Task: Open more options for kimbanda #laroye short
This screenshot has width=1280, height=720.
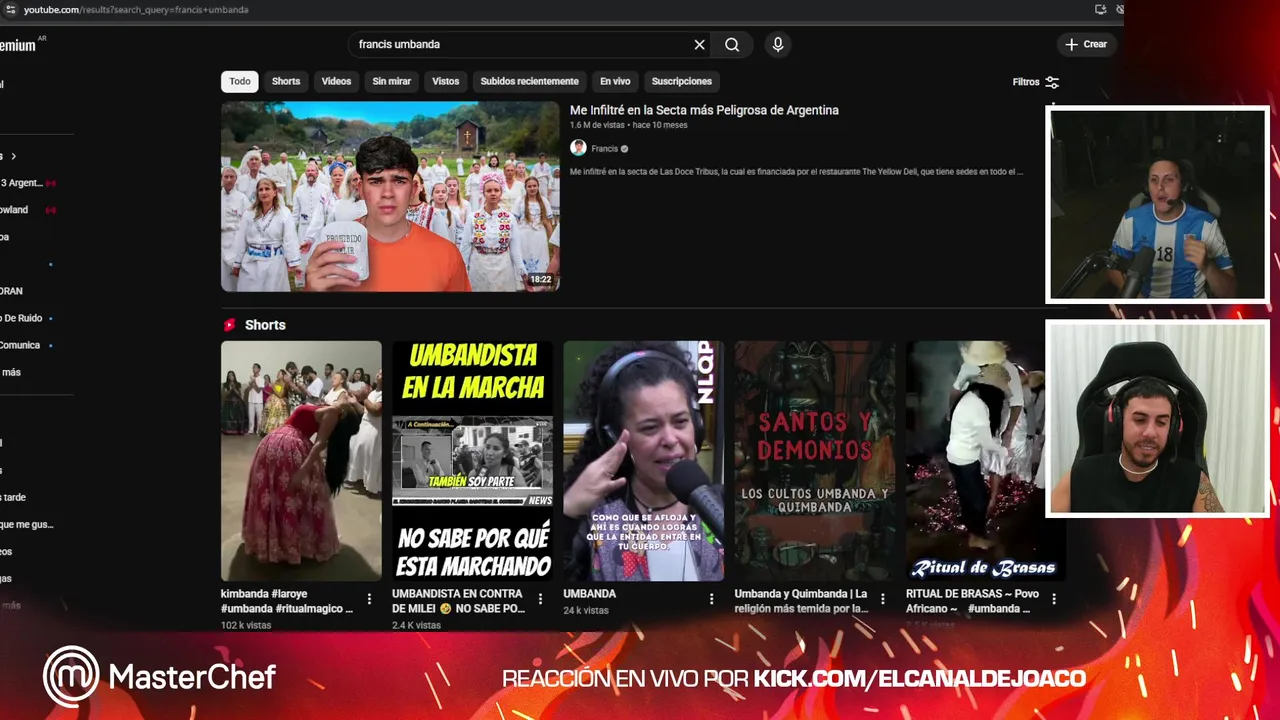Action: [x=369, y=599]
